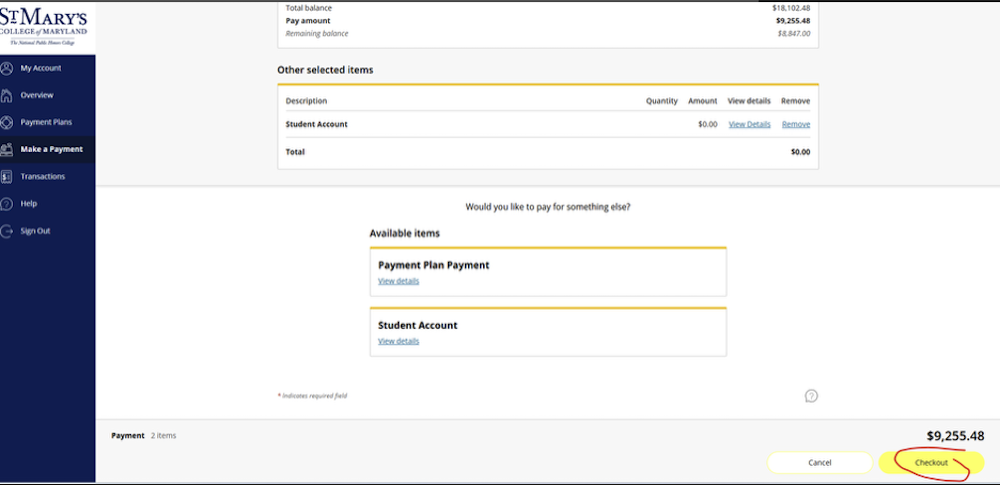The width and height of the screenshot is (1000, 485).
Task: View details under Payment Plan Payment
Action: (399, 281)
